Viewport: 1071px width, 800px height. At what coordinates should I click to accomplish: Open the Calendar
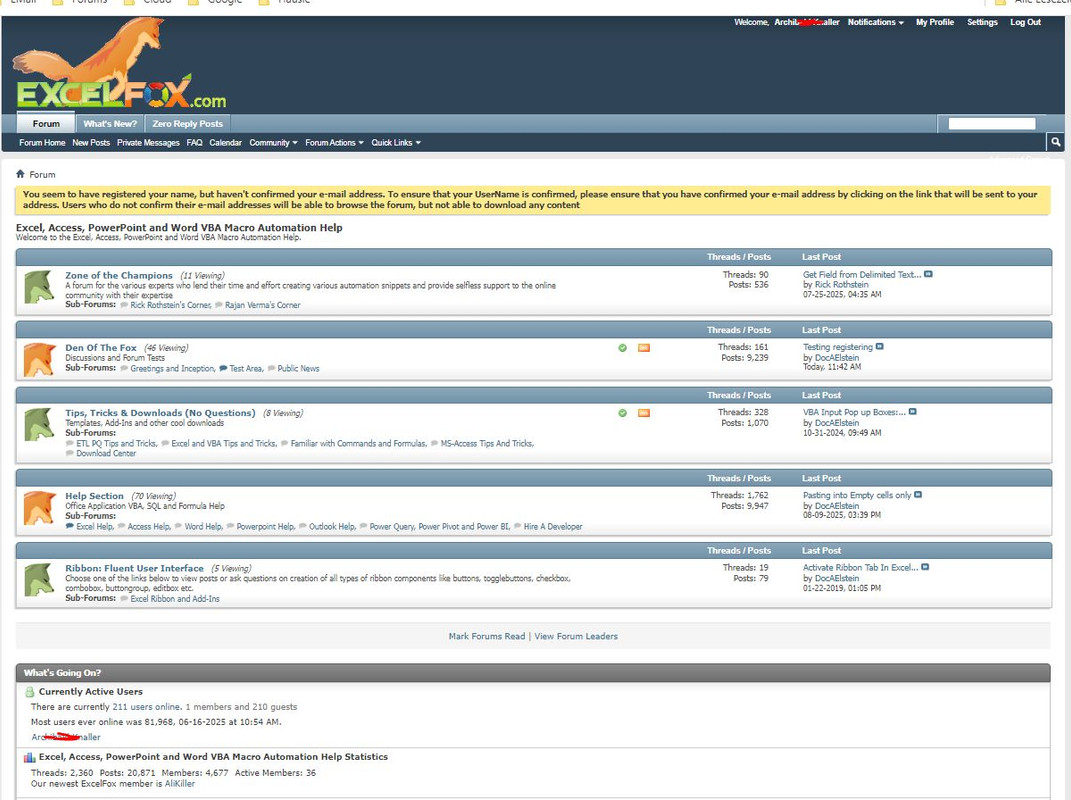[225, 143]
